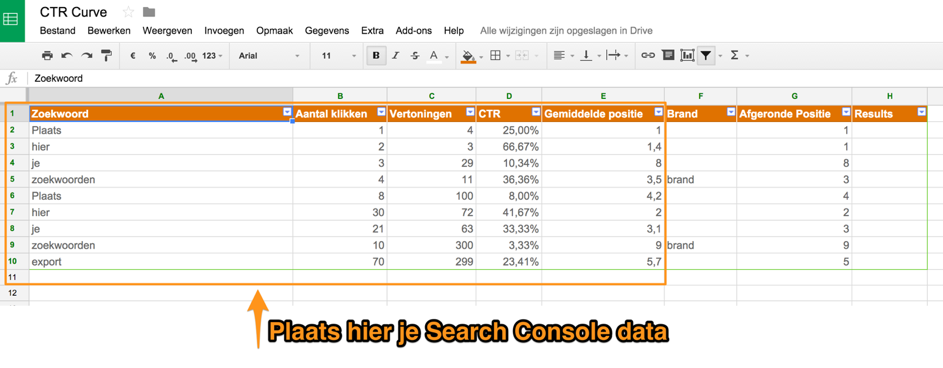This screenshot has height=368, width=943.
Task: Open the text color picker
Action: (434, 56)
